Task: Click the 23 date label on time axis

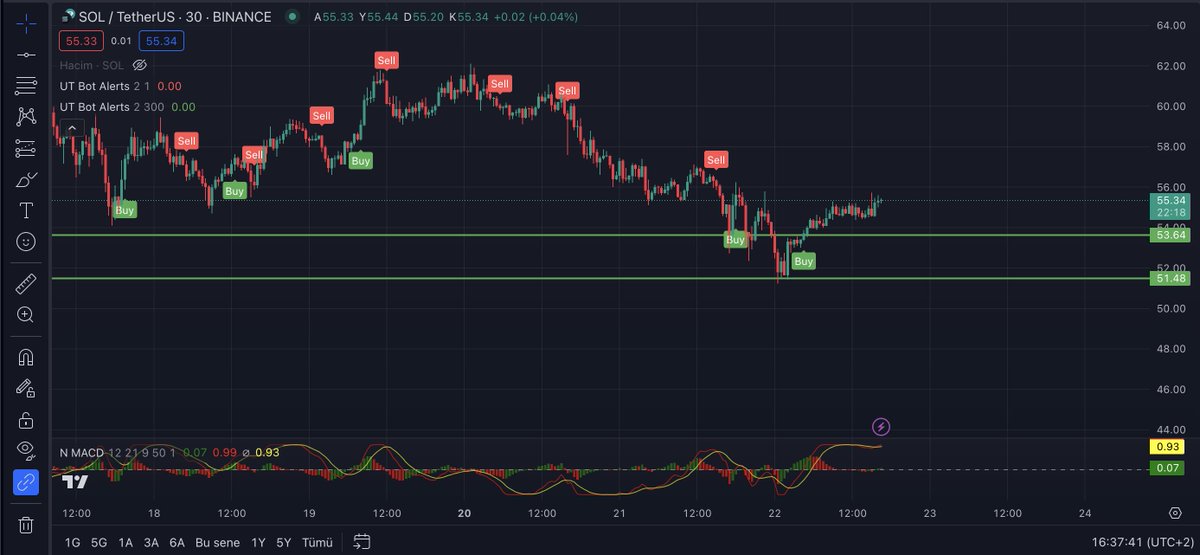Action: [929, 513]
